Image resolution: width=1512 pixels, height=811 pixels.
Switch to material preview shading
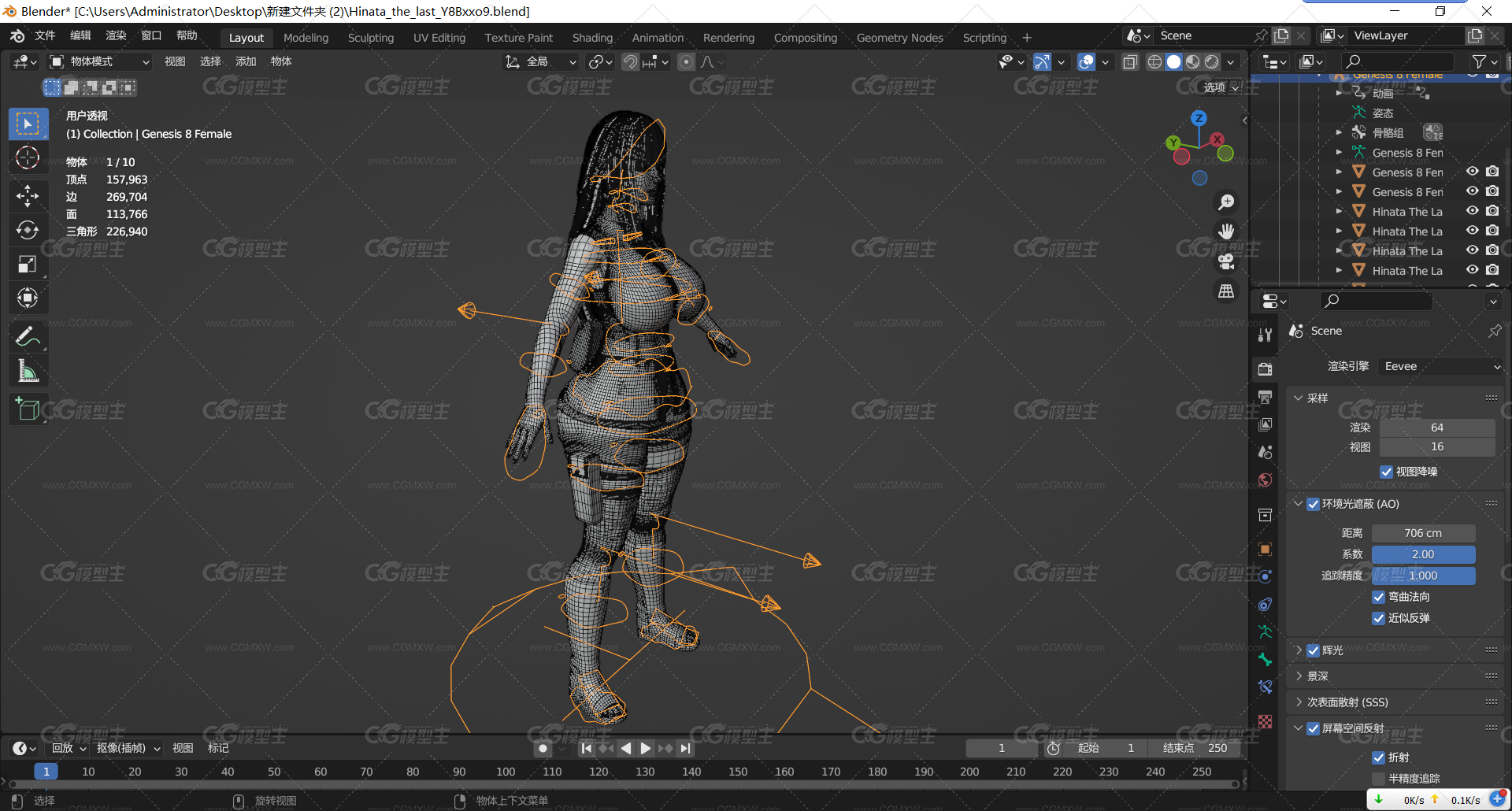tap(1193, 62)
